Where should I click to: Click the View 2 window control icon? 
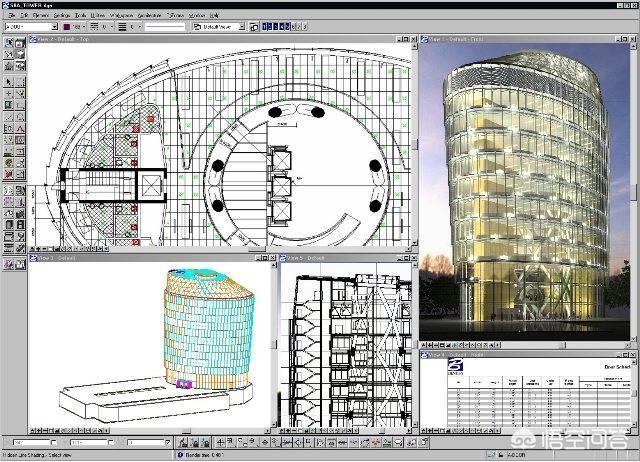pos(32,37)
